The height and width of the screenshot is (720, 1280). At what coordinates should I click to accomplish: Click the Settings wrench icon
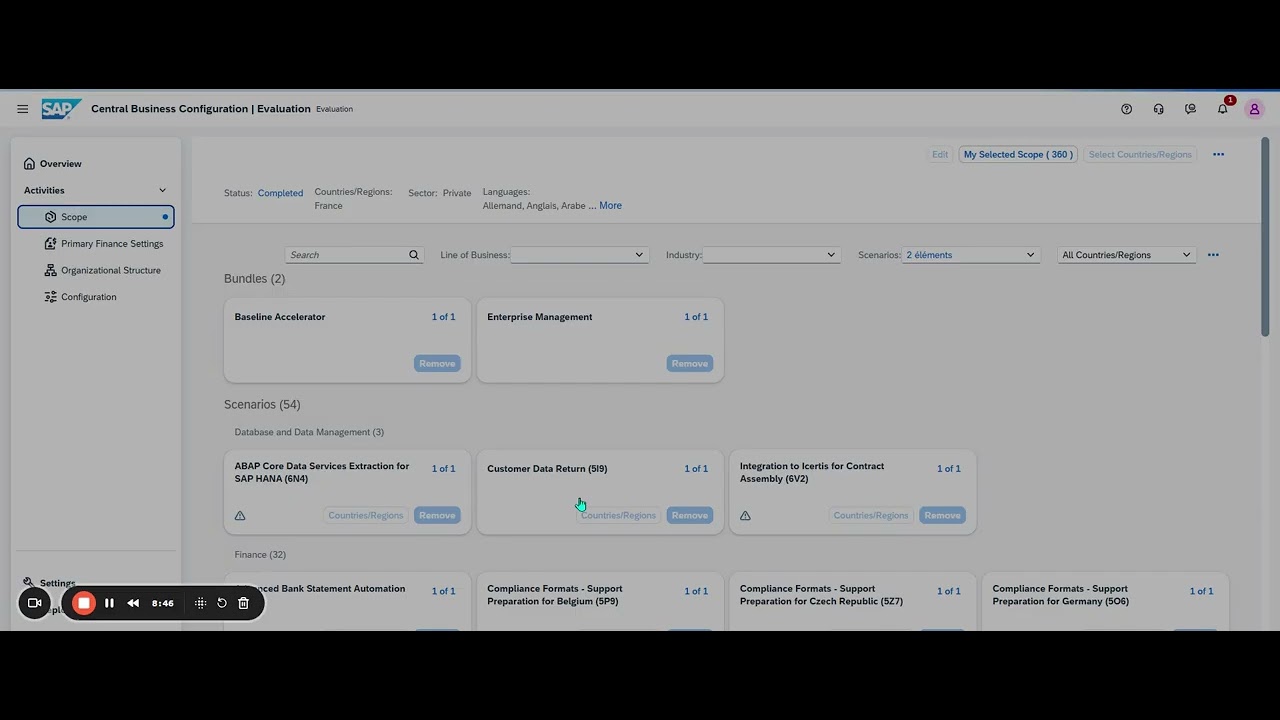pyautogui.click(x=29, y=583)
